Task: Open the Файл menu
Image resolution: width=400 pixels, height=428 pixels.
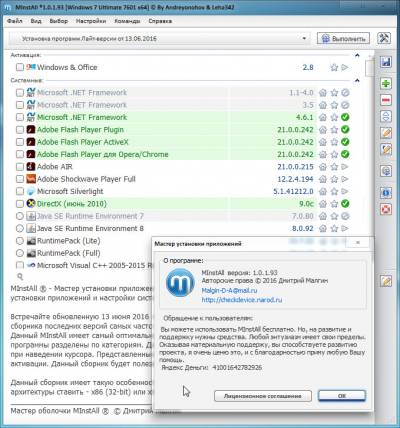Action: click(15, 21)
